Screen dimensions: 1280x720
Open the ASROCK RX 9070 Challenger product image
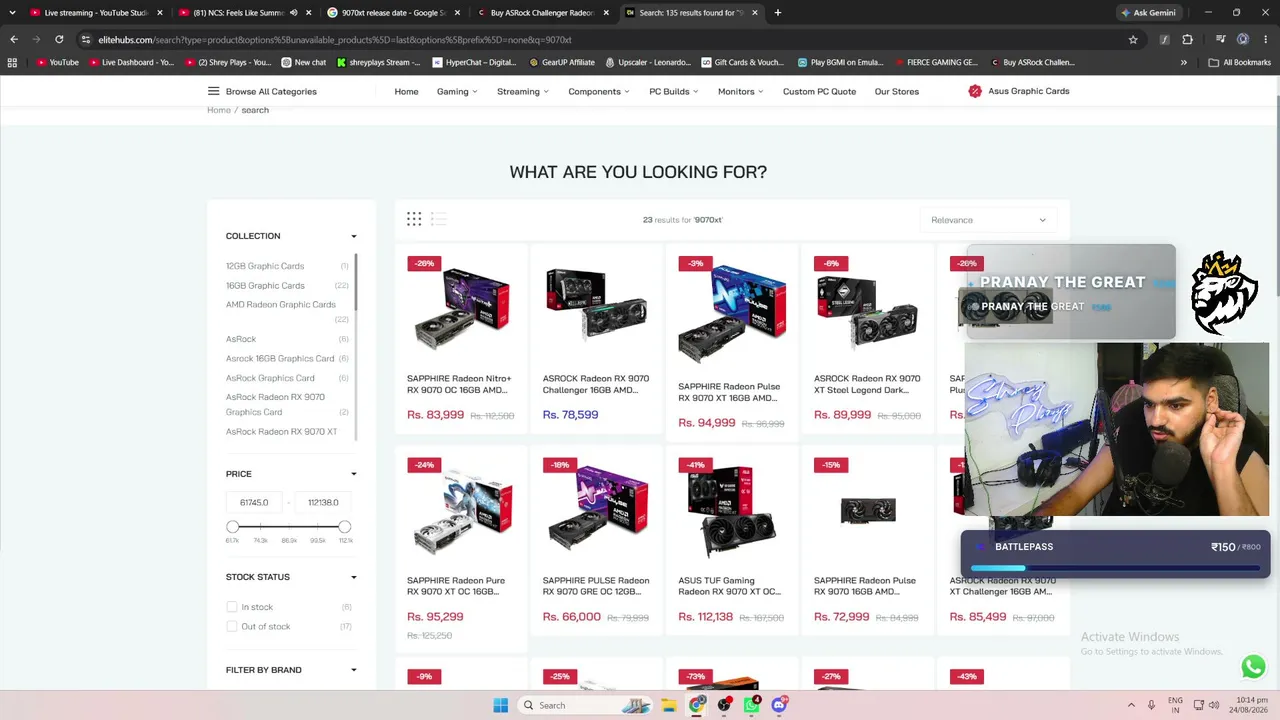tap(596, 304)
